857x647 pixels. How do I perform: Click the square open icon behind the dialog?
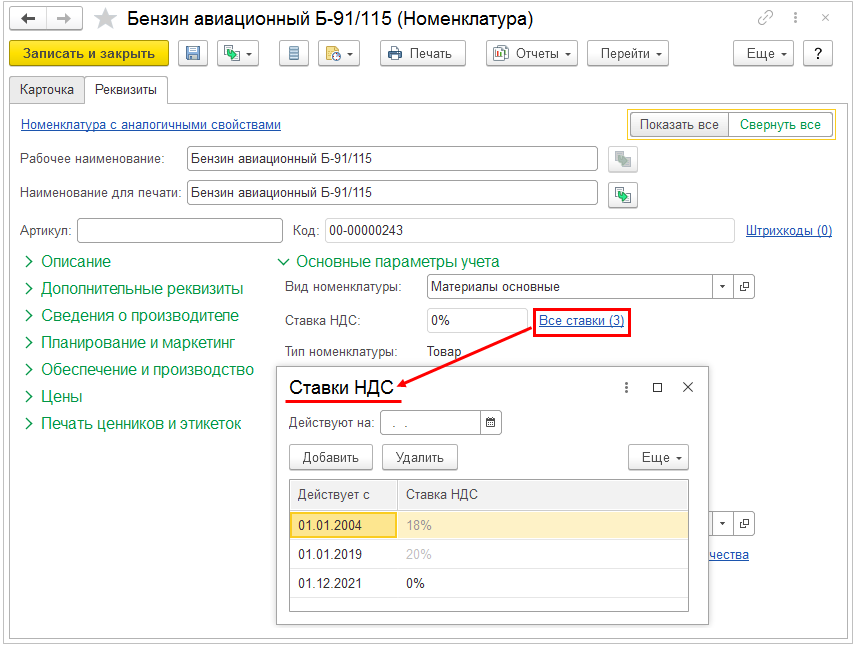pos(744,524)
